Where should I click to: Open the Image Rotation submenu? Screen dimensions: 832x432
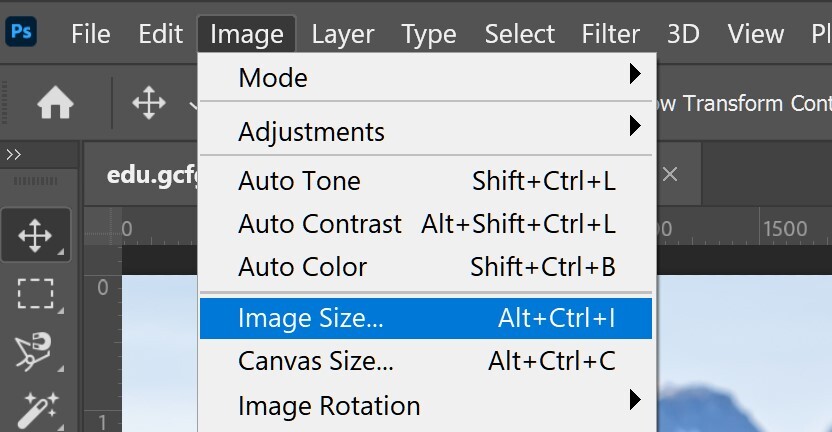point(634,404)
